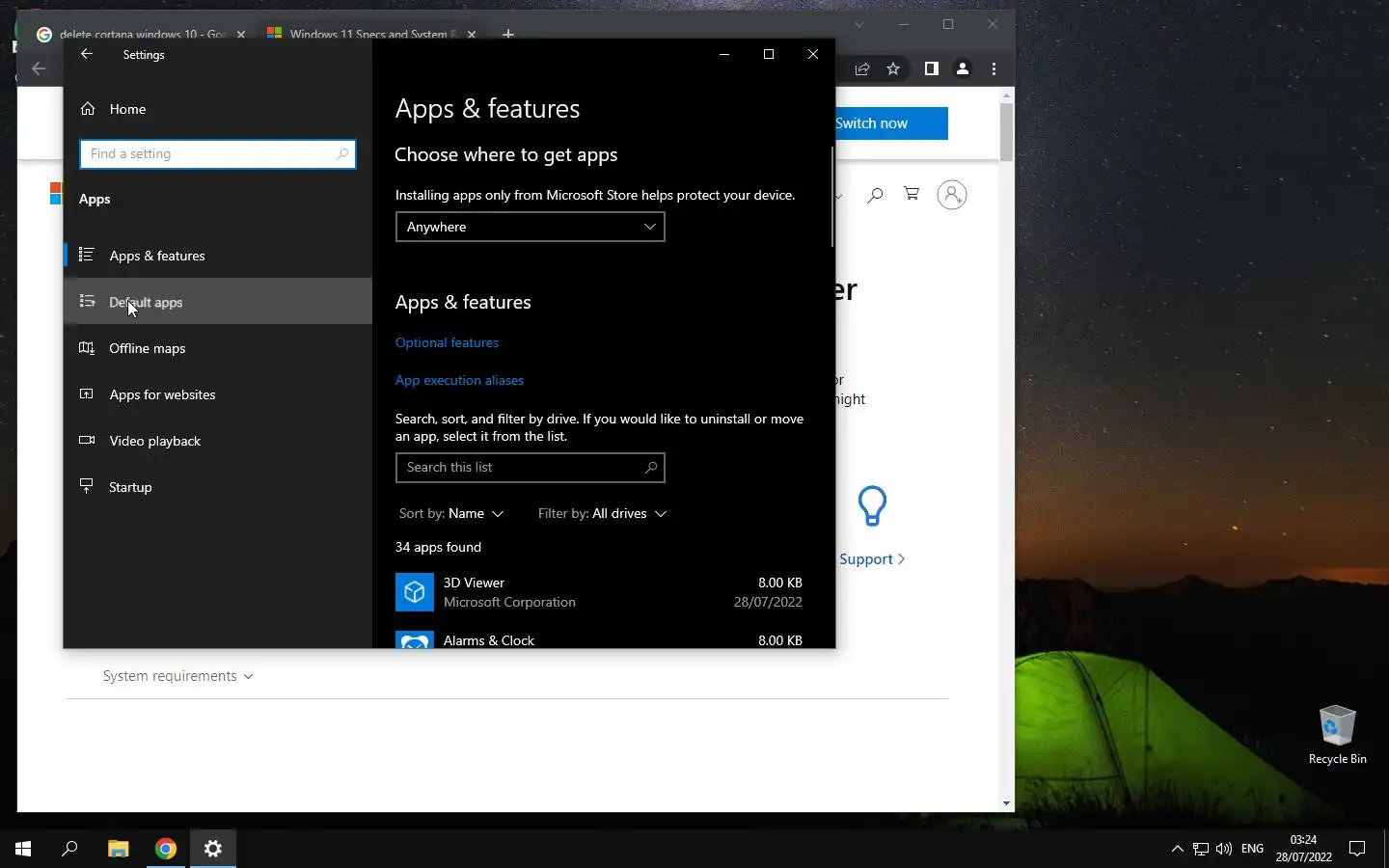
Task: Click the Offline maps map icon
Action: point(87,348)
